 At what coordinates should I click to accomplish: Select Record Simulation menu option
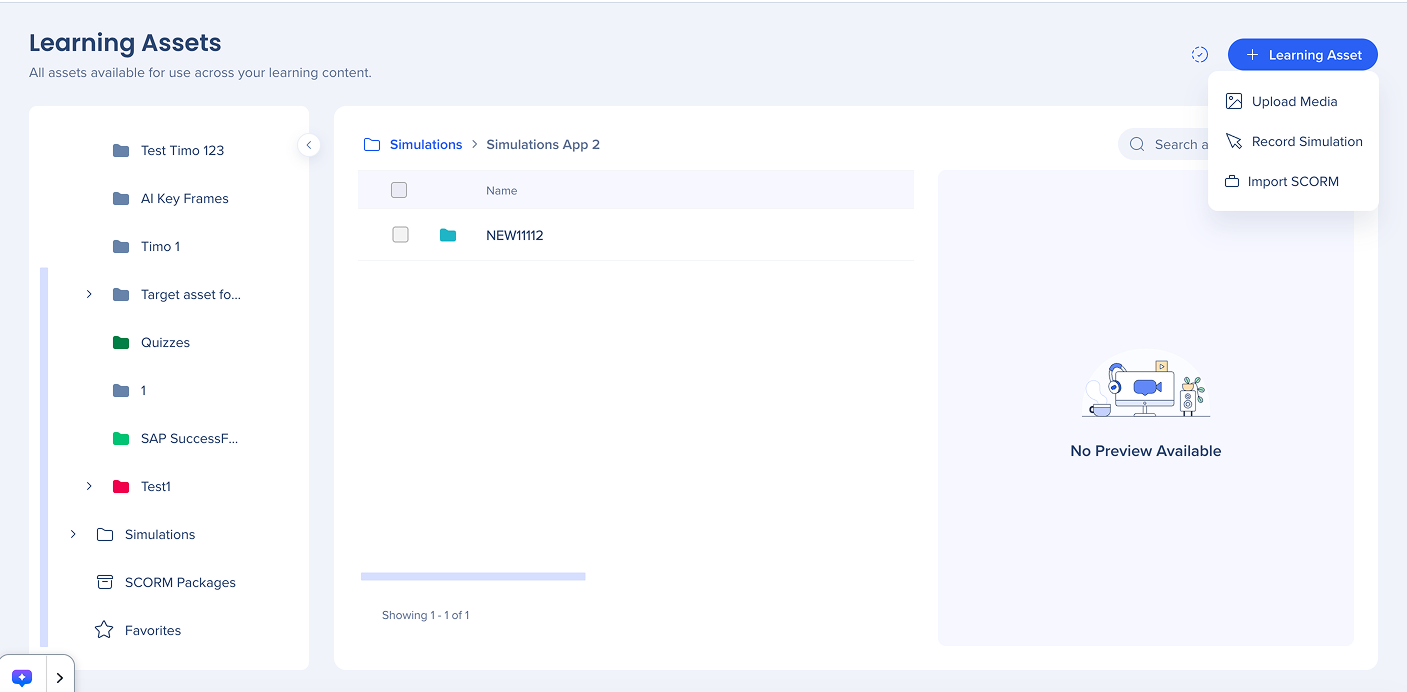[1306, 142]
